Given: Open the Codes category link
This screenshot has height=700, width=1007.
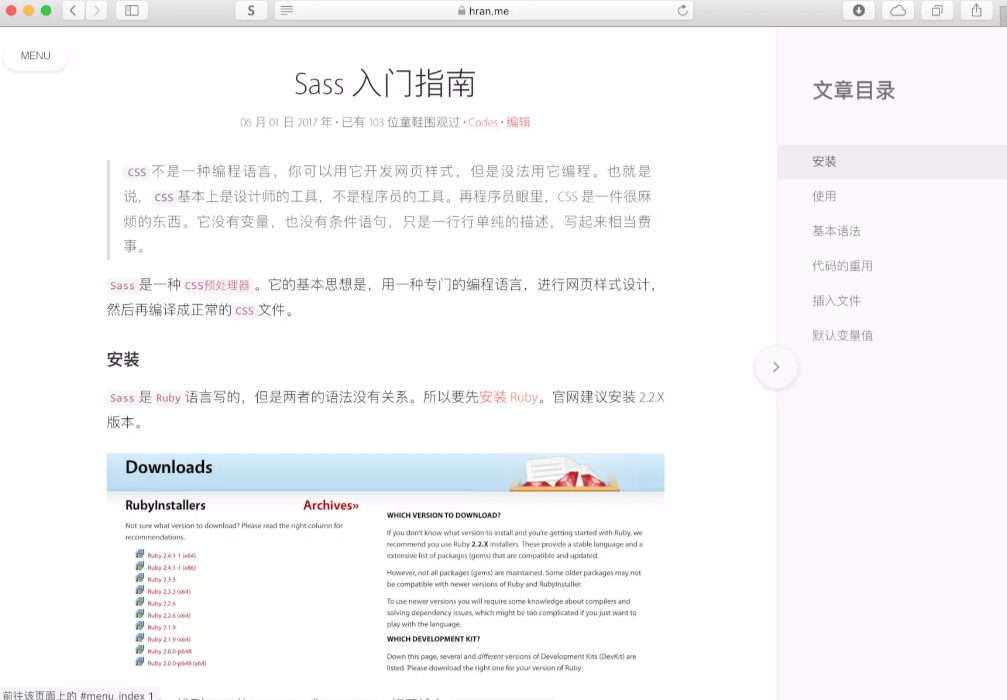Looking at the screenshot, I should [x=483, y=122].
